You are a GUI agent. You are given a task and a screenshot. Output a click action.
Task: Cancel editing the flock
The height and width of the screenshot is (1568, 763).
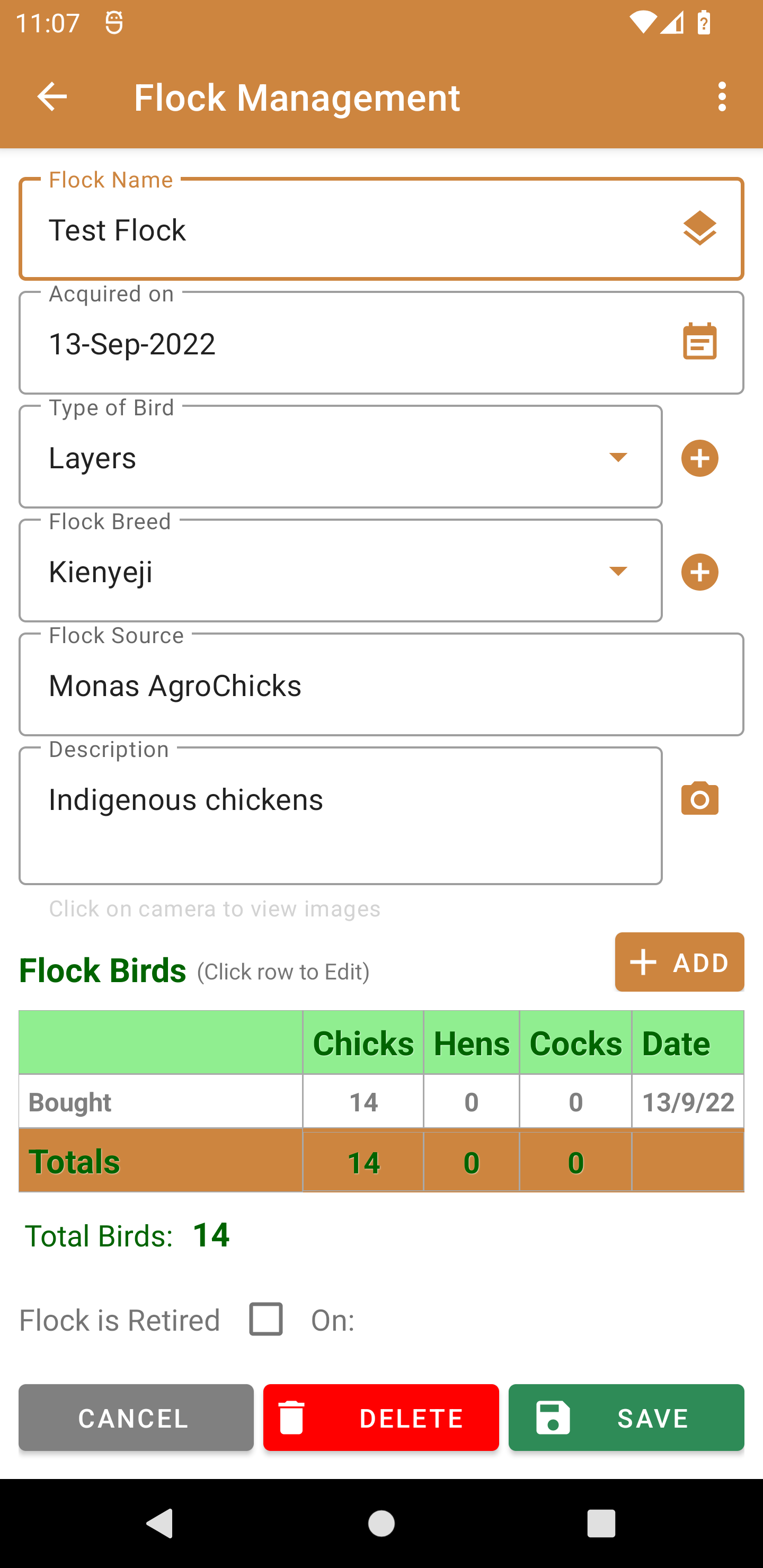tap(136, 1418)
